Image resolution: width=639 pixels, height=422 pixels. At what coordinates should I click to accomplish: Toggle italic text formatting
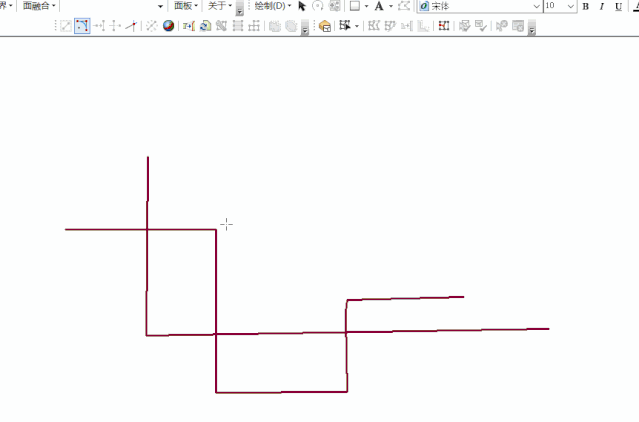click(602, 7)
